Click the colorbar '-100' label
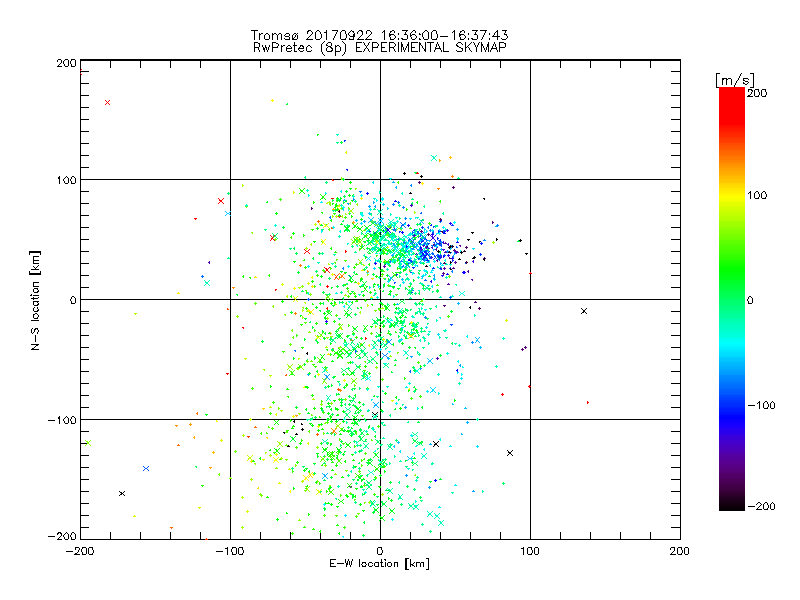This screenshot has width=800, height=600. click(x=761, y=405)
